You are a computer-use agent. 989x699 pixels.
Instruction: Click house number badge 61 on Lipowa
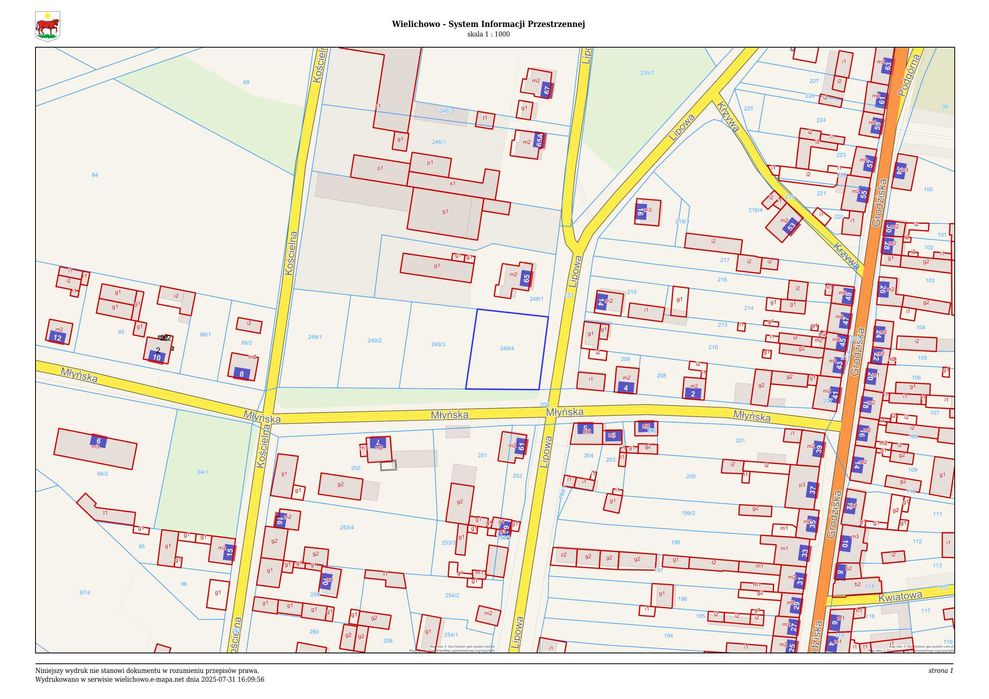521,445
